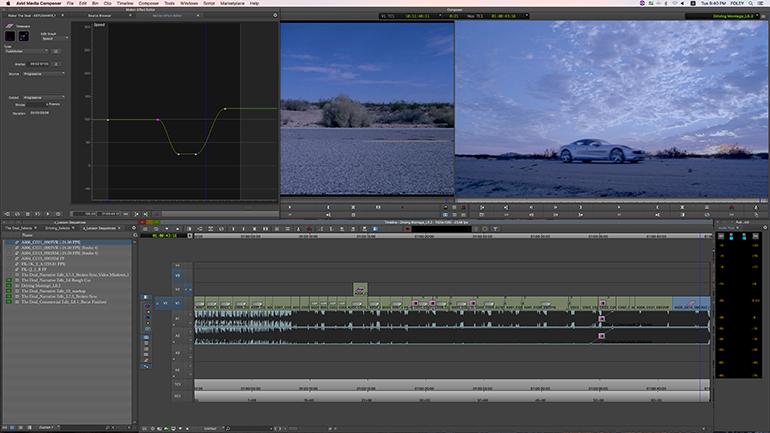
Task: Switch to the Driving_Selects bin tab
Action: coord(58,228)
